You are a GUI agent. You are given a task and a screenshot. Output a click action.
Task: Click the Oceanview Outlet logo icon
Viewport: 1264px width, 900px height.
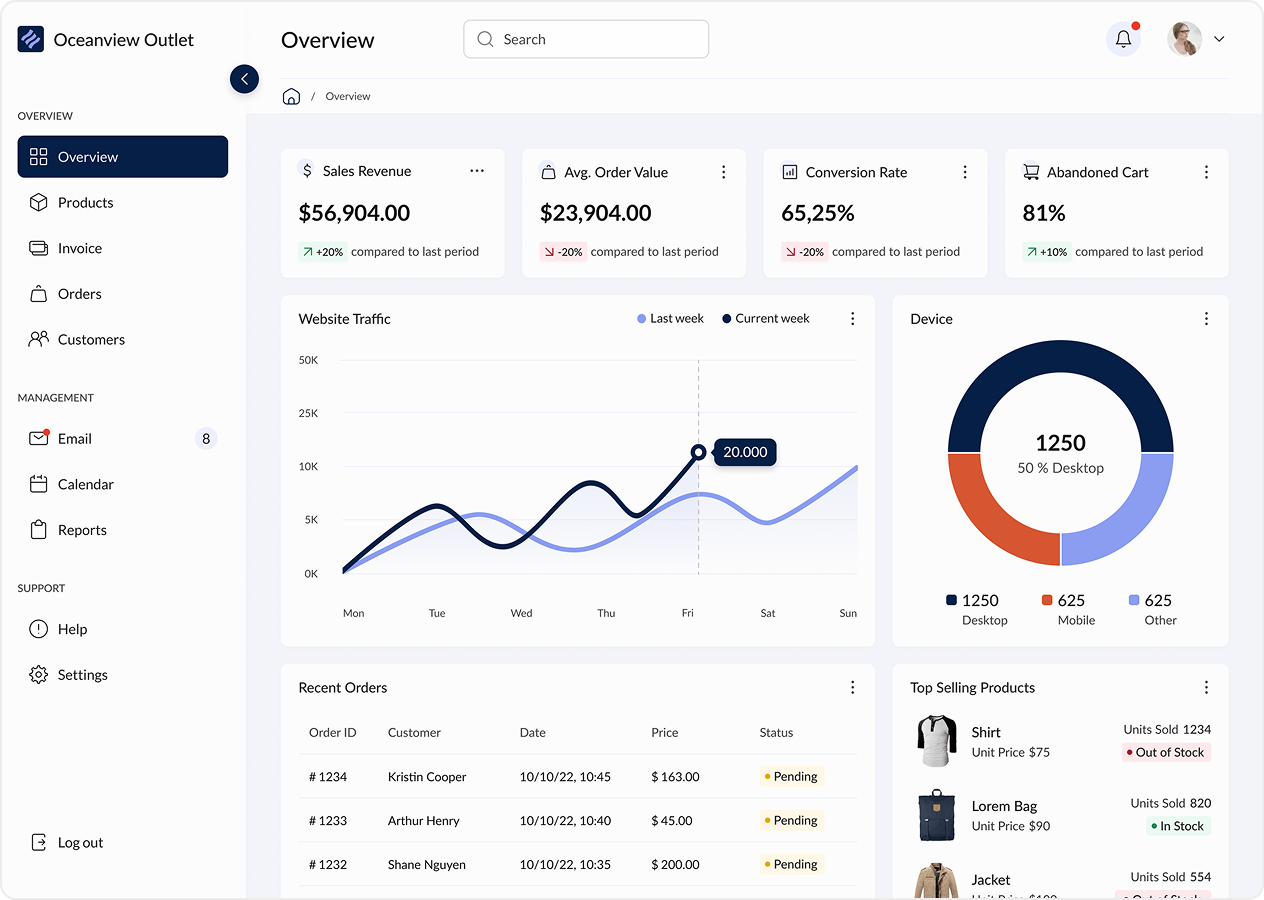(x=31, y=39)
